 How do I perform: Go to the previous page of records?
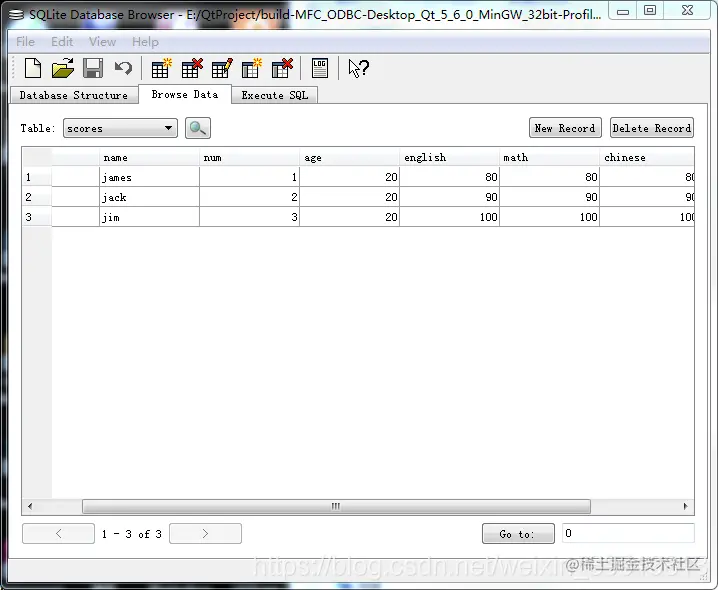pyautogui.click(x=58, y=534)
